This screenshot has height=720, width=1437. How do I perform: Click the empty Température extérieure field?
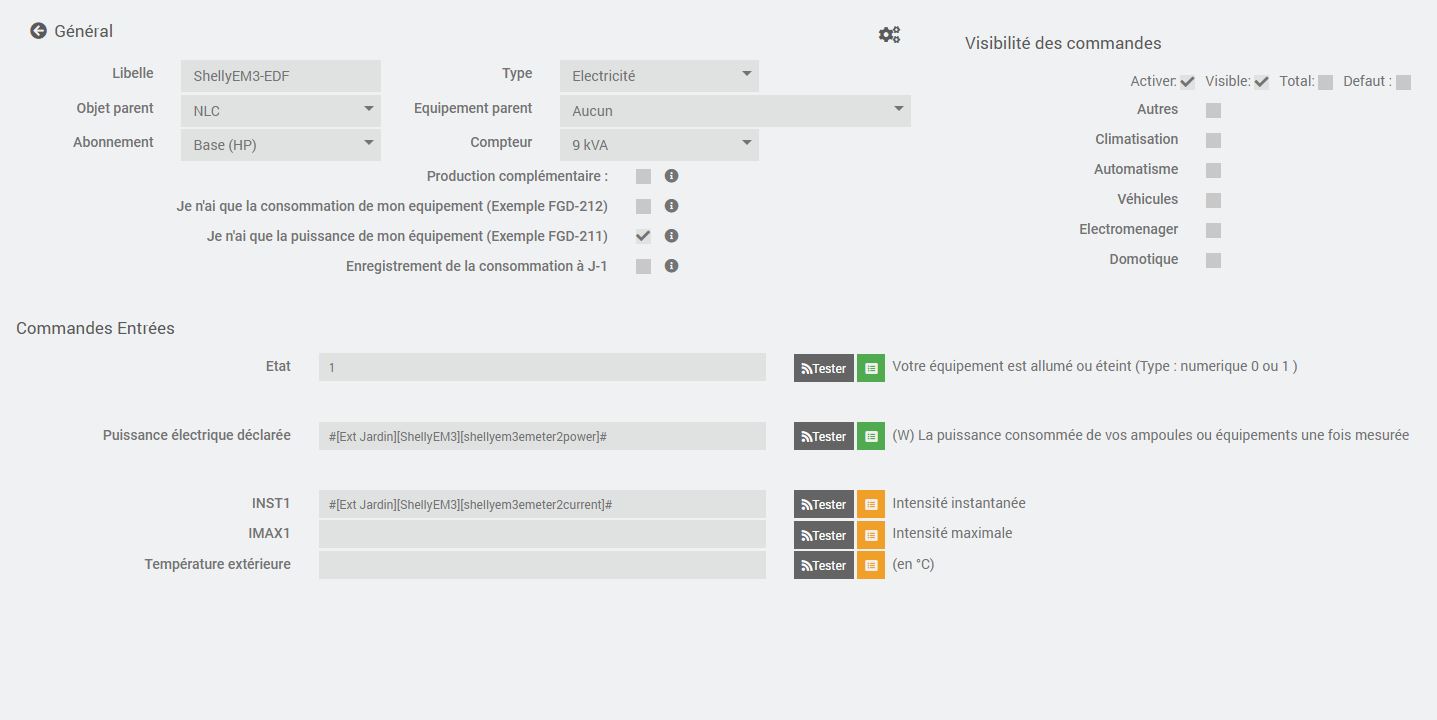[x=542, y=565]
